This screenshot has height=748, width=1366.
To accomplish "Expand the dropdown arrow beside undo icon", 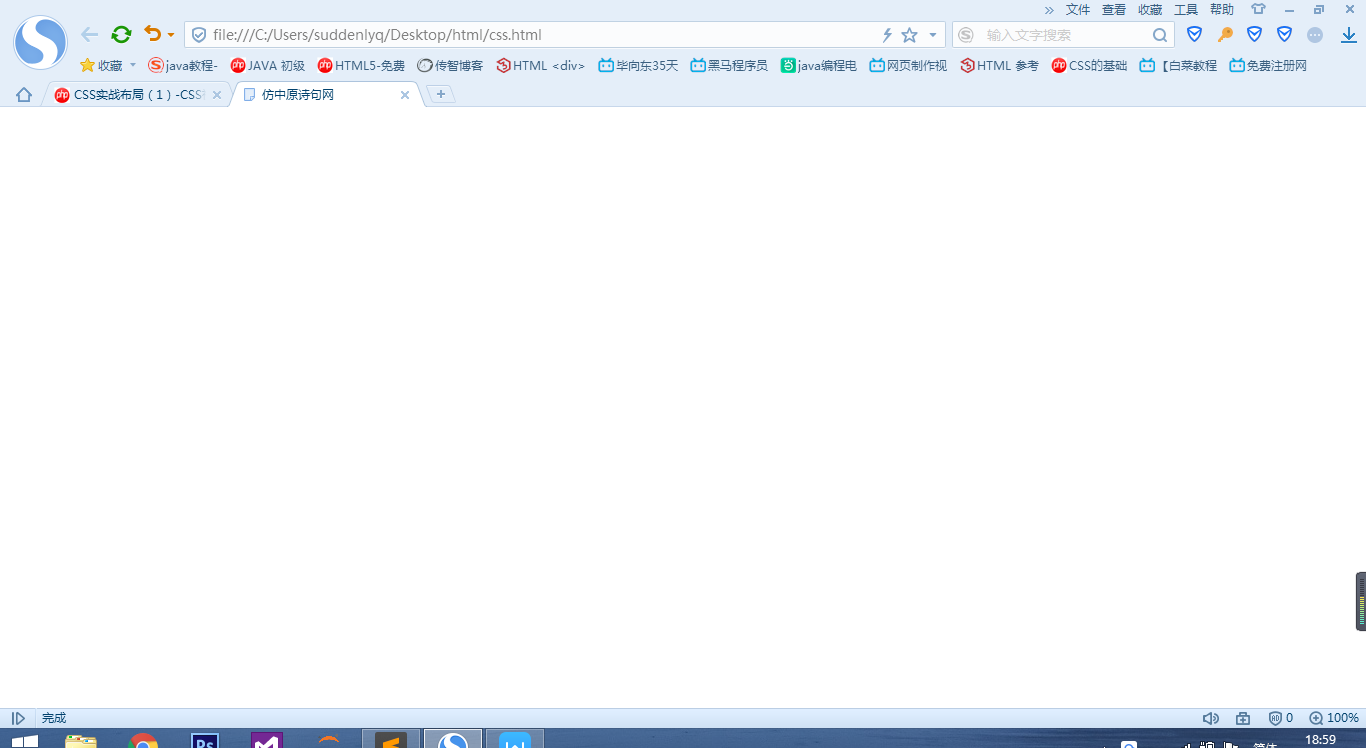I will (x=171, y=35).
